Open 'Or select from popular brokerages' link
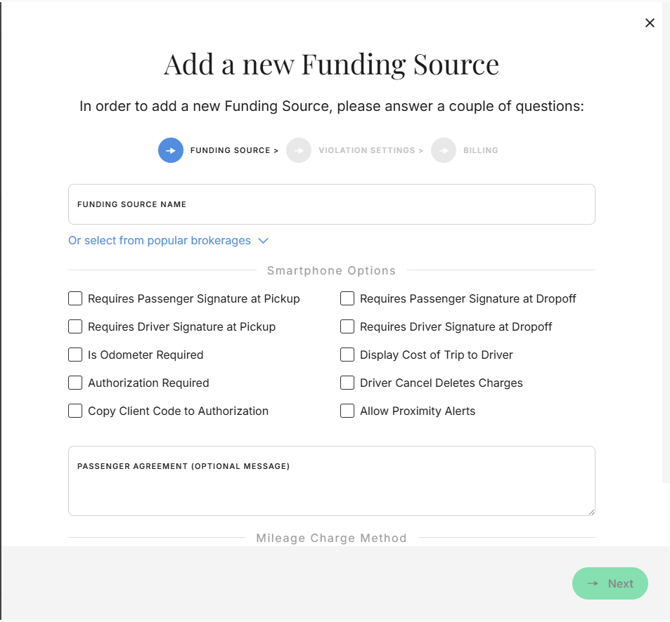 159,241
